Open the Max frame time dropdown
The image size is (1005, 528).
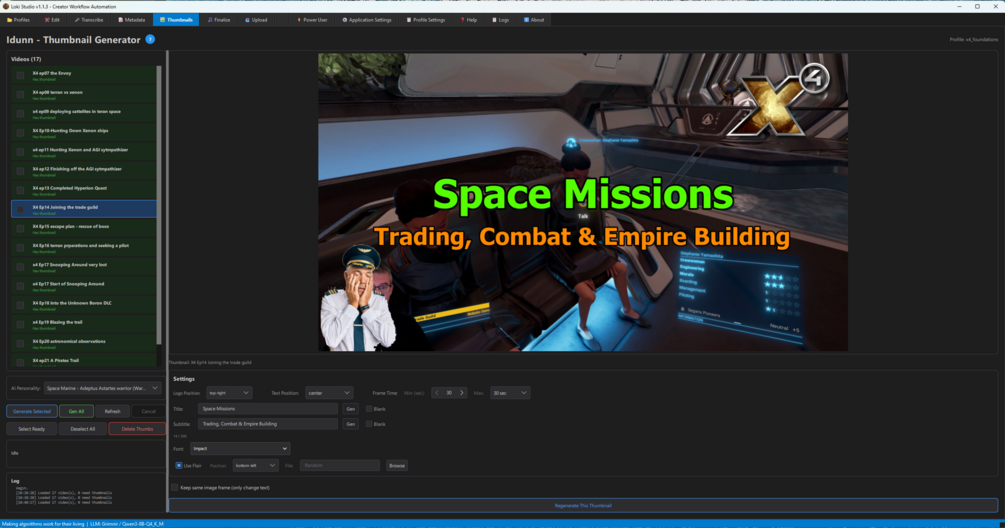point(510,393)
